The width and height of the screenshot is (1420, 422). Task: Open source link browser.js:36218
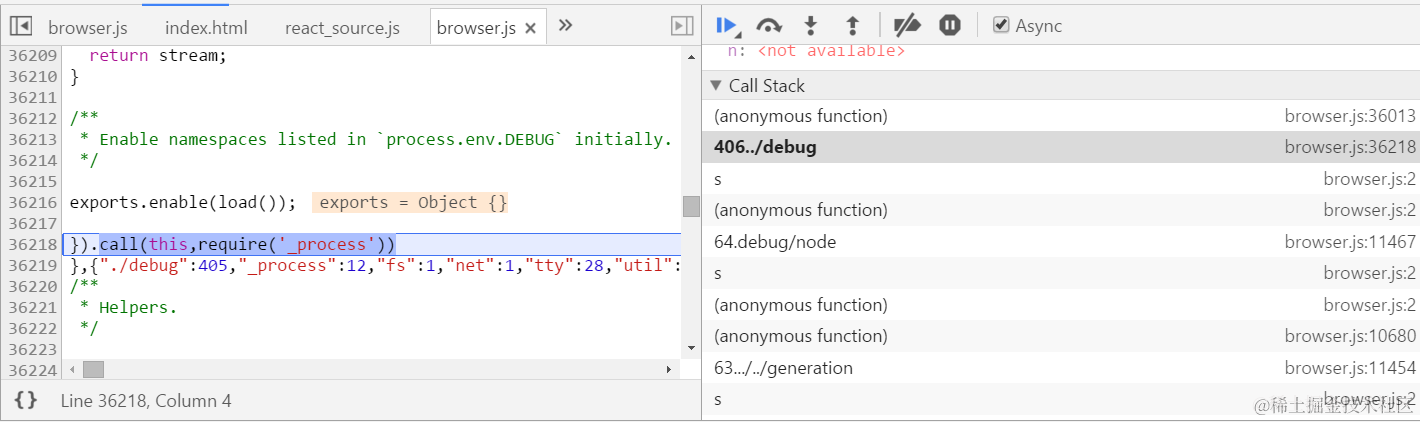coord(1350,147)
